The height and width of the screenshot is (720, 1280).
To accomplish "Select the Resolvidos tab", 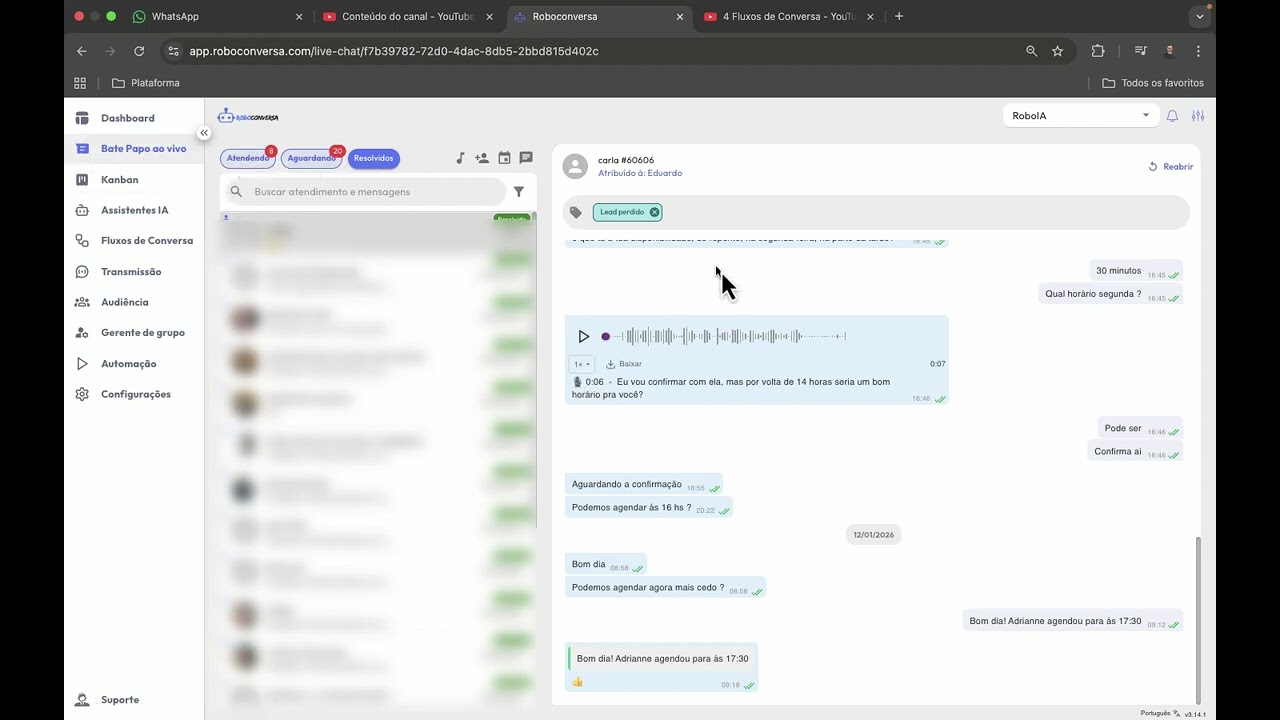I will pos(374,158).
